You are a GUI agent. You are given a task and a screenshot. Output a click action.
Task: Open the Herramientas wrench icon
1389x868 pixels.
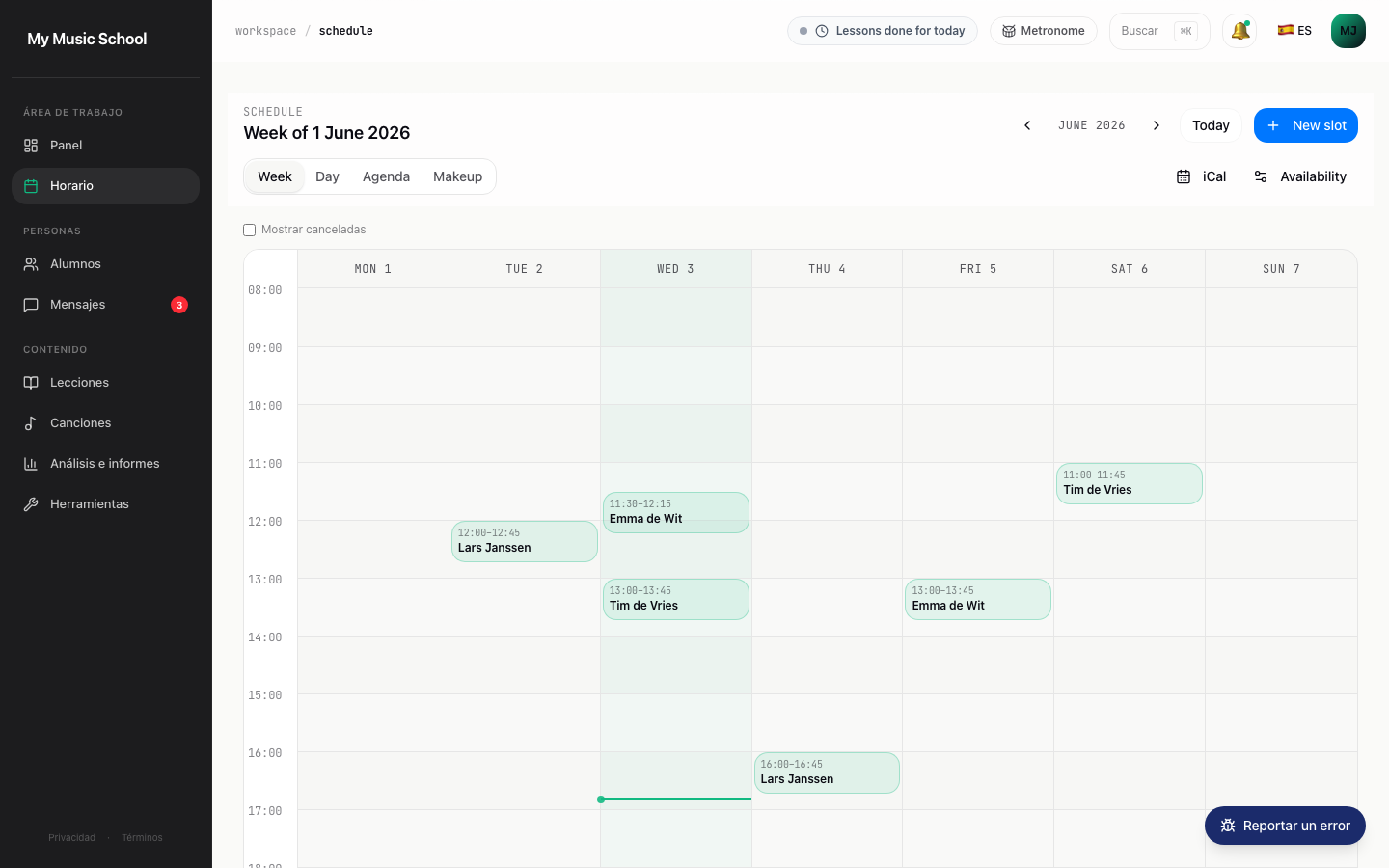click(x=31, y=504)
